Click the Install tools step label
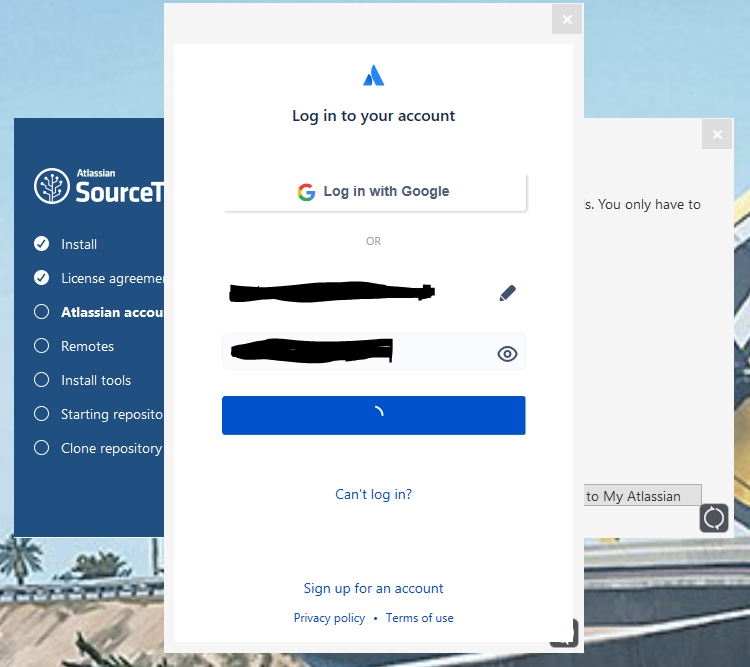 96,380
